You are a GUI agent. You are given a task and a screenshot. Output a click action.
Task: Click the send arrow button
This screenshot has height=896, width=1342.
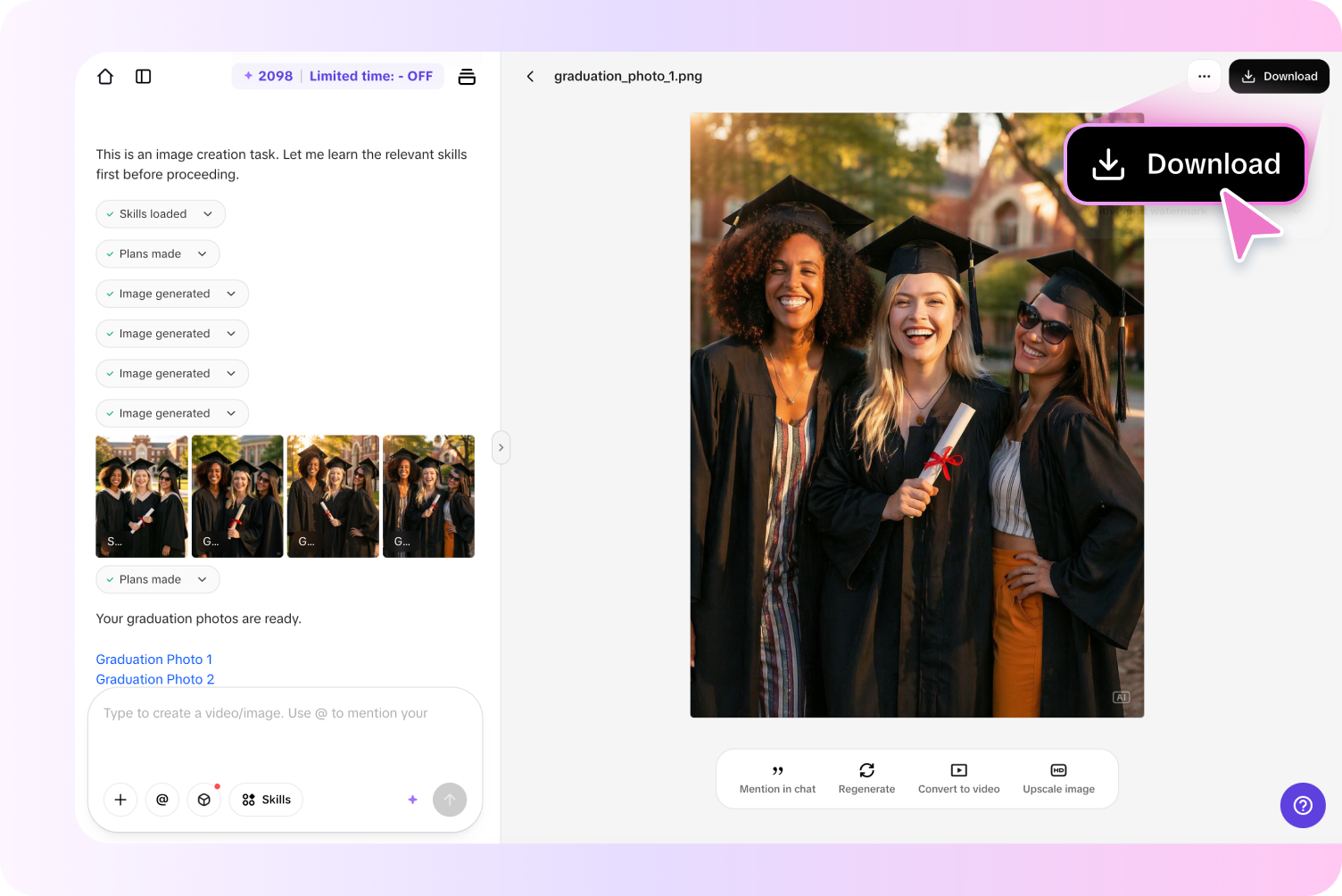[450, 800]
